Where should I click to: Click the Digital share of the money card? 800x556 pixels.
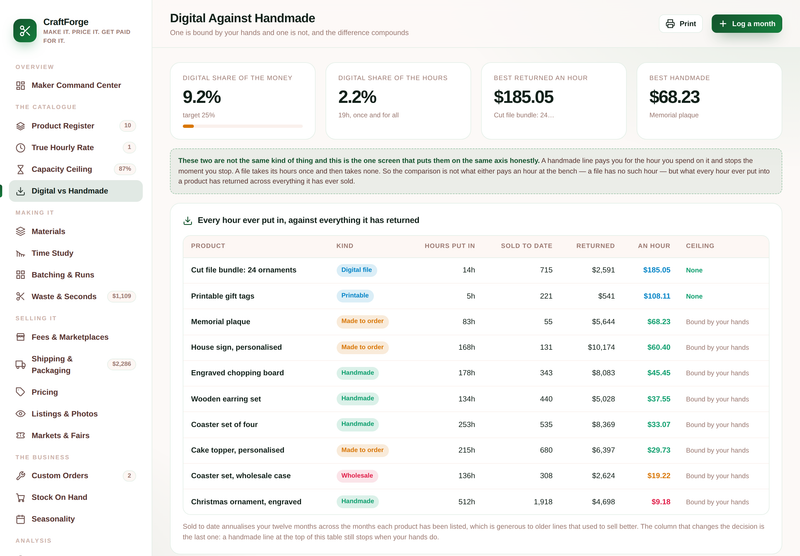coord(242,101)
